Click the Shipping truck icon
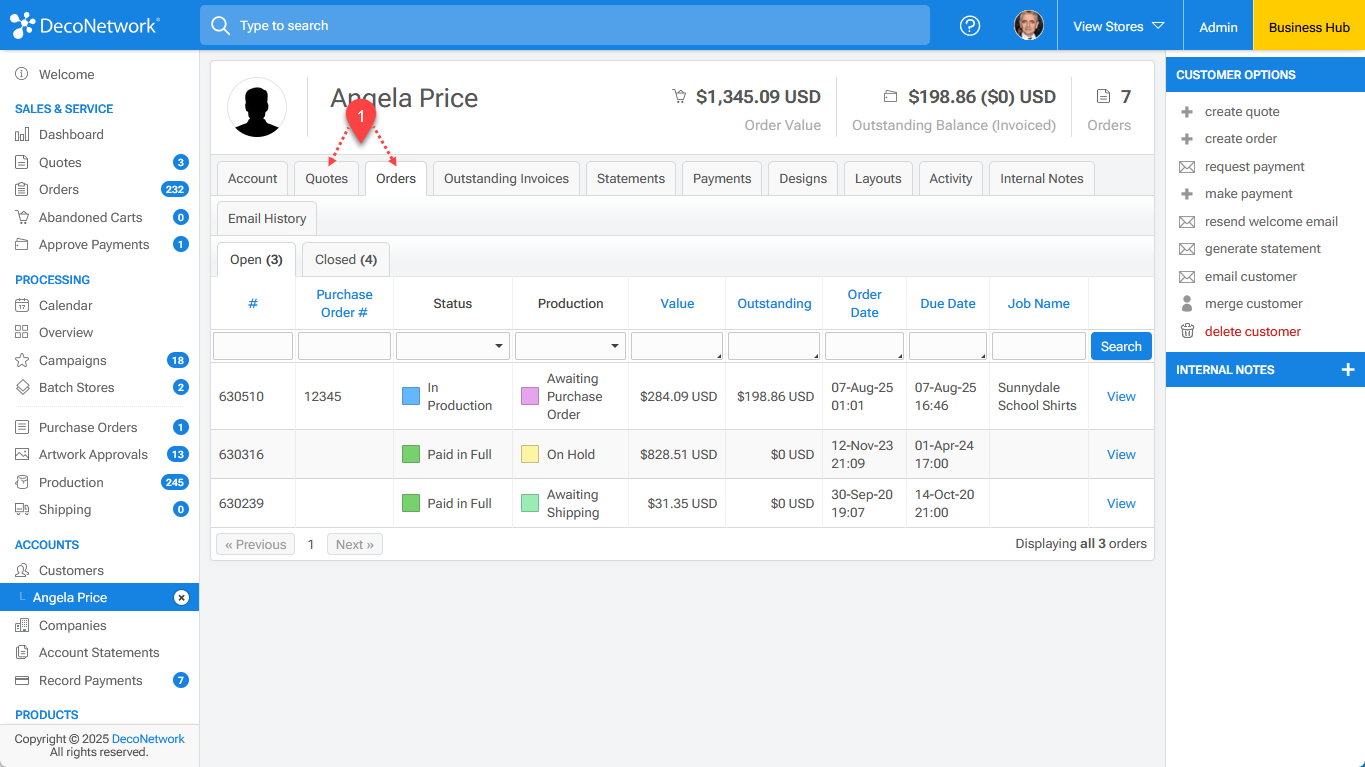This screenshot has width=1365, height=767. click(22, 510)
